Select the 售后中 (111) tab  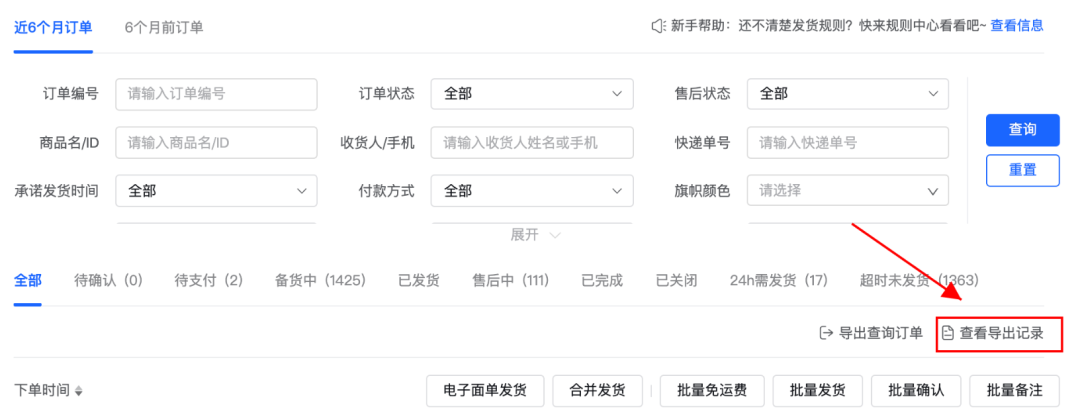[510, 281]
